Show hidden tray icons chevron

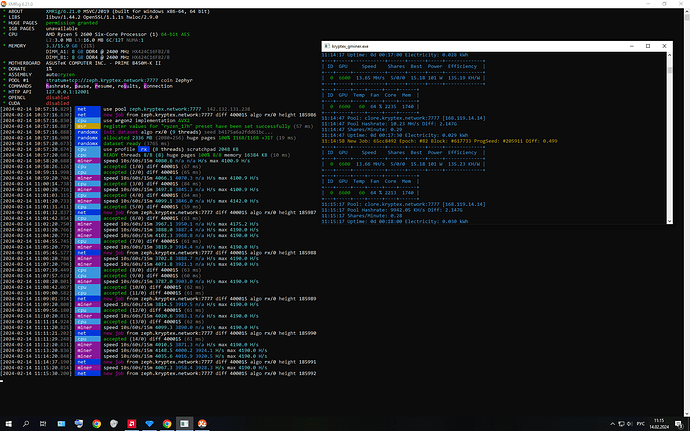click(613, 424)
